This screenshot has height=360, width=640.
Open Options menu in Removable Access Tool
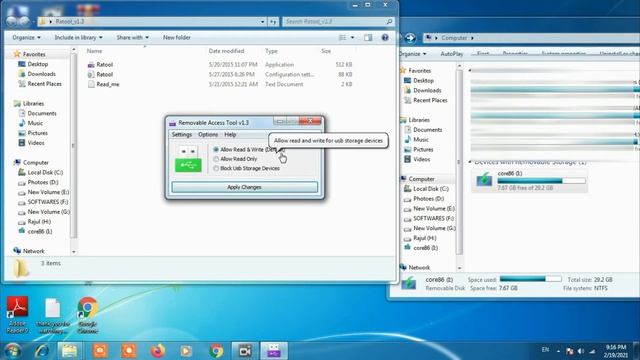click(208, 134)
